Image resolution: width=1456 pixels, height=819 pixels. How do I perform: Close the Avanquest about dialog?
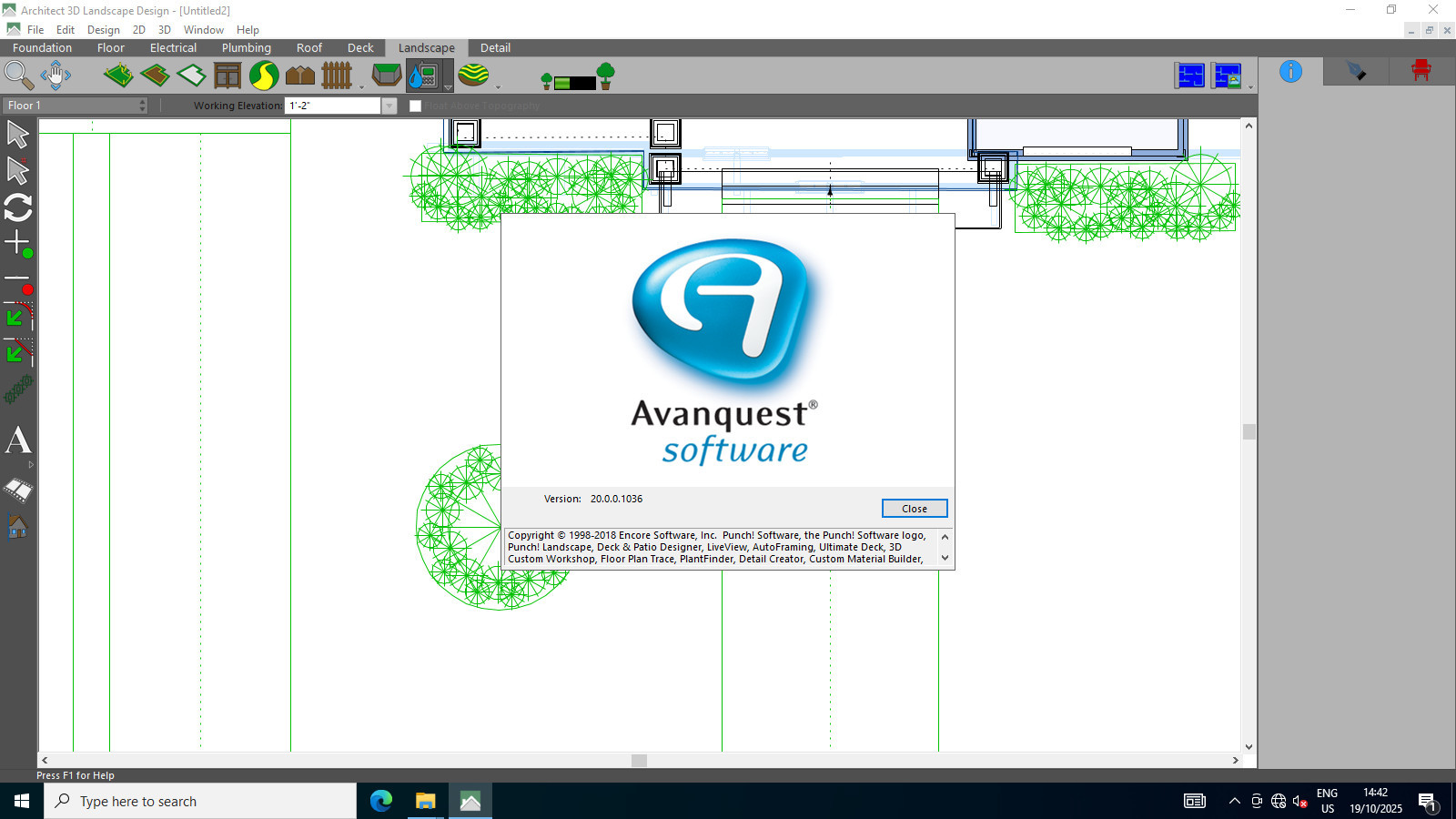(914, 509)
